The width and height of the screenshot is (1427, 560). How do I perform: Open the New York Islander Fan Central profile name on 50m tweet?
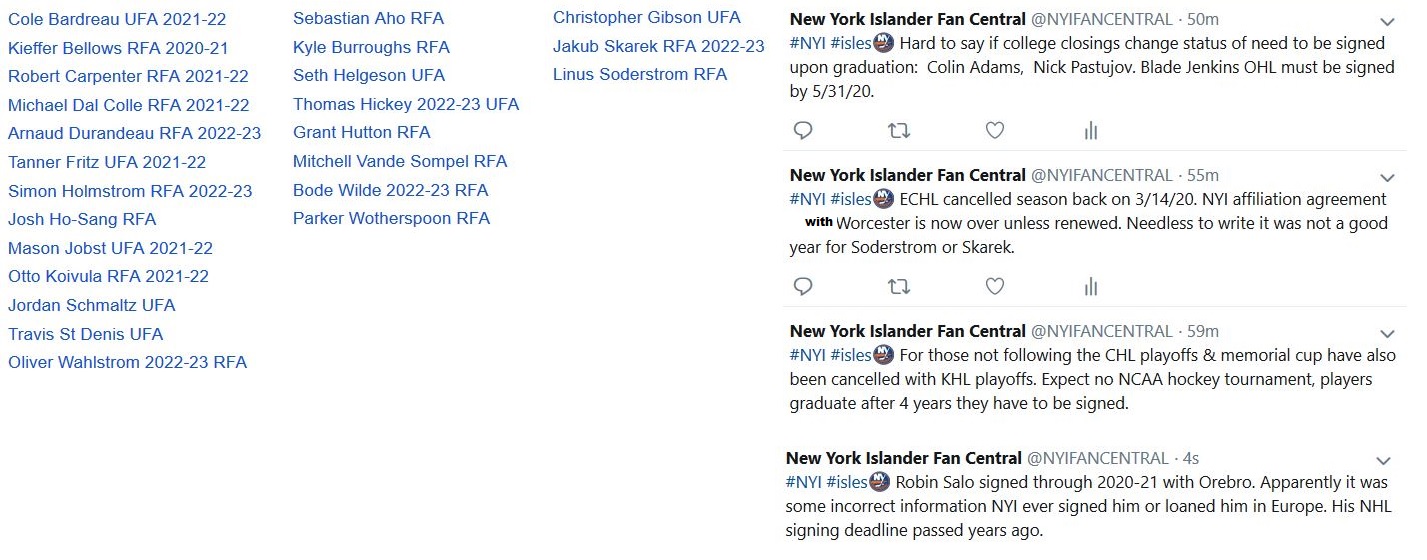[x=908, y=19]
